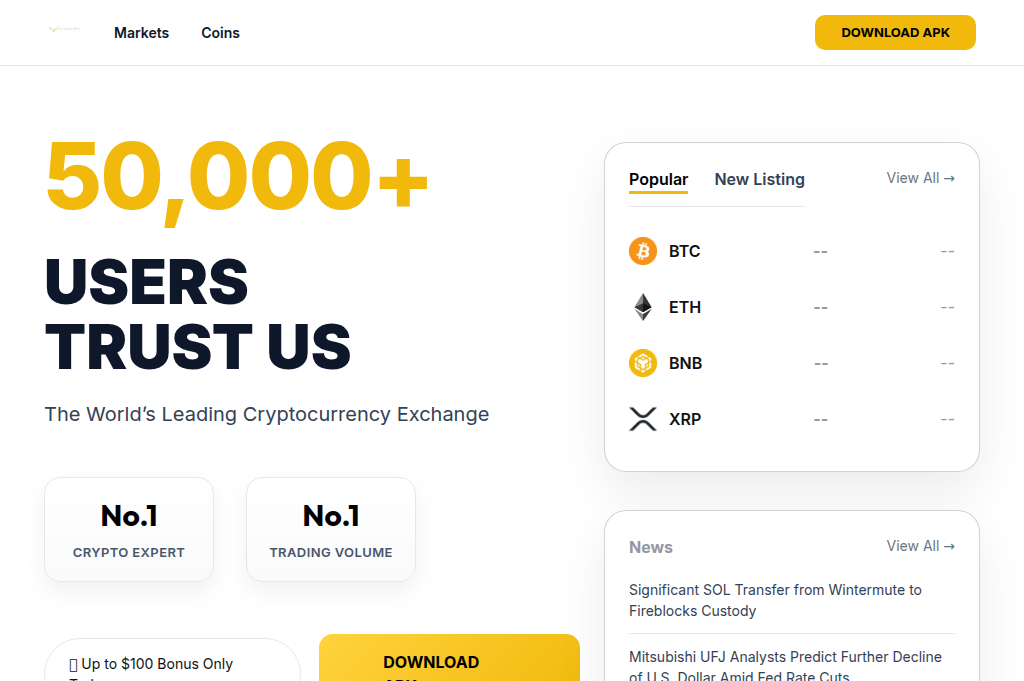Click the BNB coin icon
The image size is (1024, 681).
coord(643,363)
